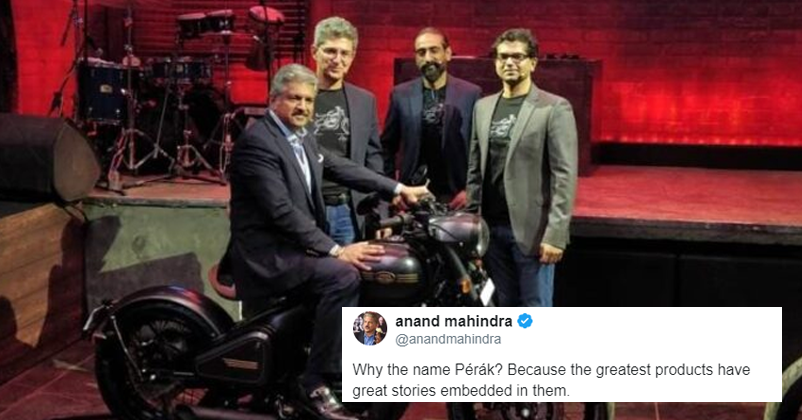This screenshot has width=802, height=420.
Task: Click the motorcycle's dark fuel tank
Action: click(391, 270)
